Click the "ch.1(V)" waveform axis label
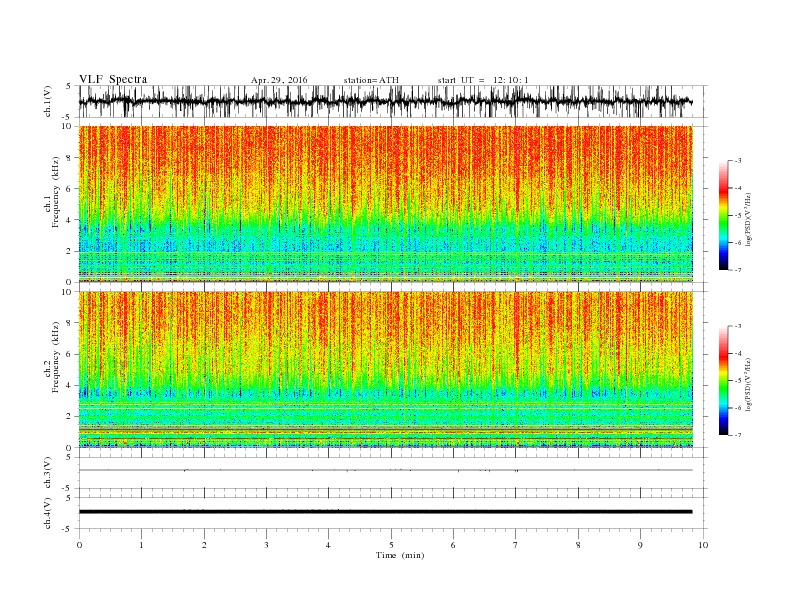Image resolution: width=792 pixels, height=612 pixels. pyautogui.click(x=48, y=102)
